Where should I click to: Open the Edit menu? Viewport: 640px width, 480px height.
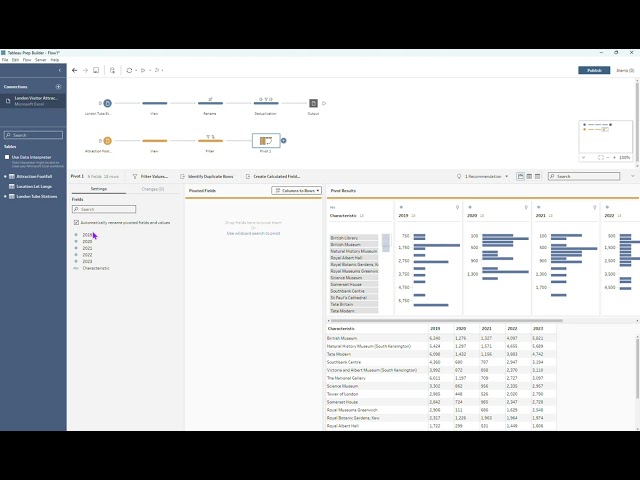[15, 60]
